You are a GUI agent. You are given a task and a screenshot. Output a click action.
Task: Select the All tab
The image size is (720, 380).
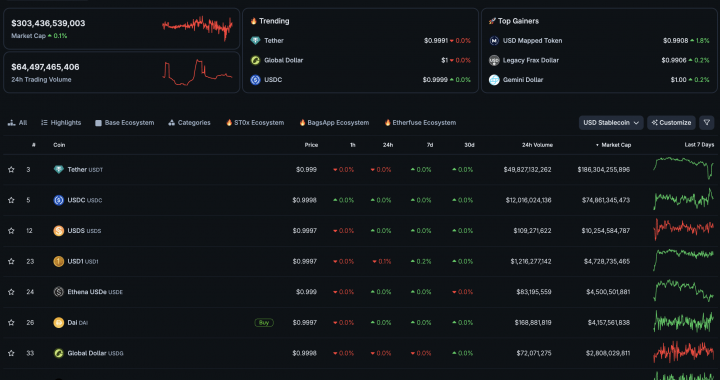(x=17, y=123)
